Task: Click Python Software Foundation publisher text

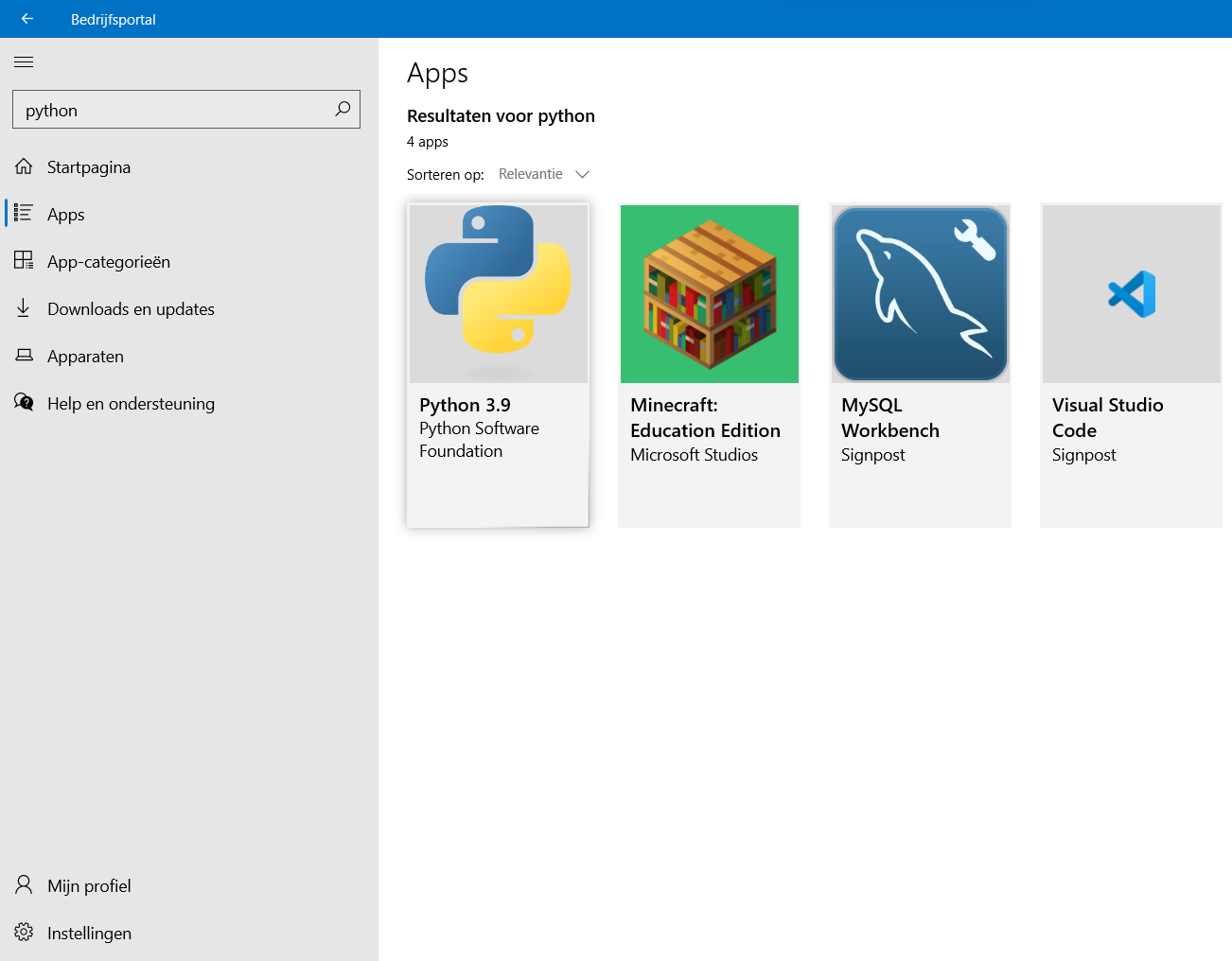Action: (x=479, y=440)
